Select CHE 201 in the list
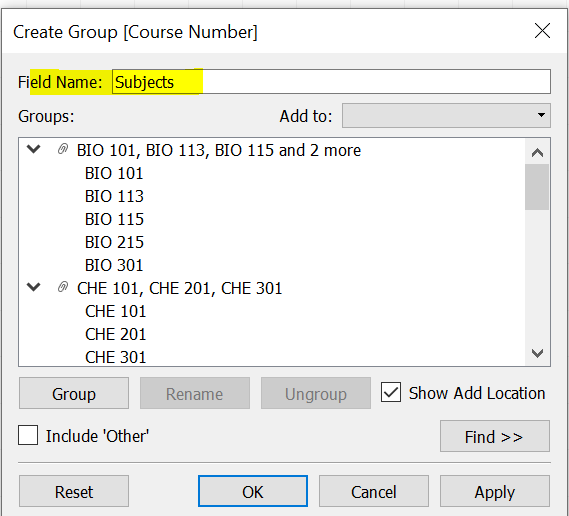 click(x=115, y=334)
